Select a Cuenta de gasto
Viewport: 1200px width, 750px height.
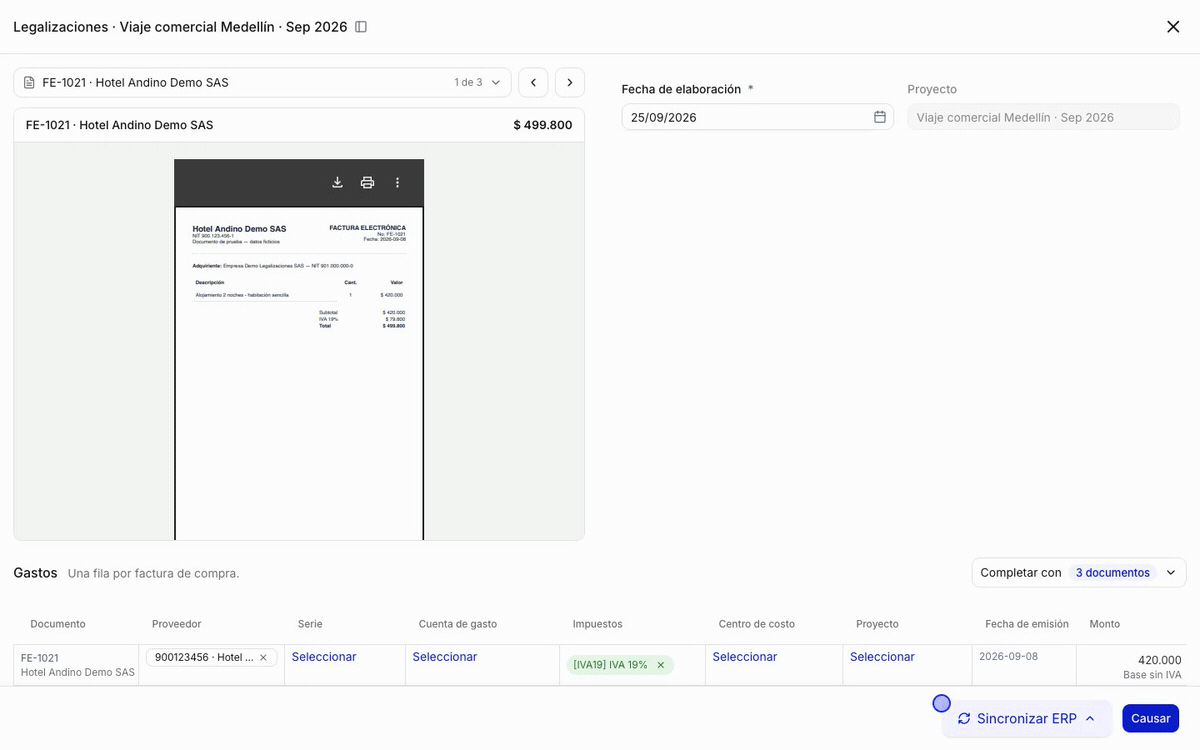pos(445,657)
